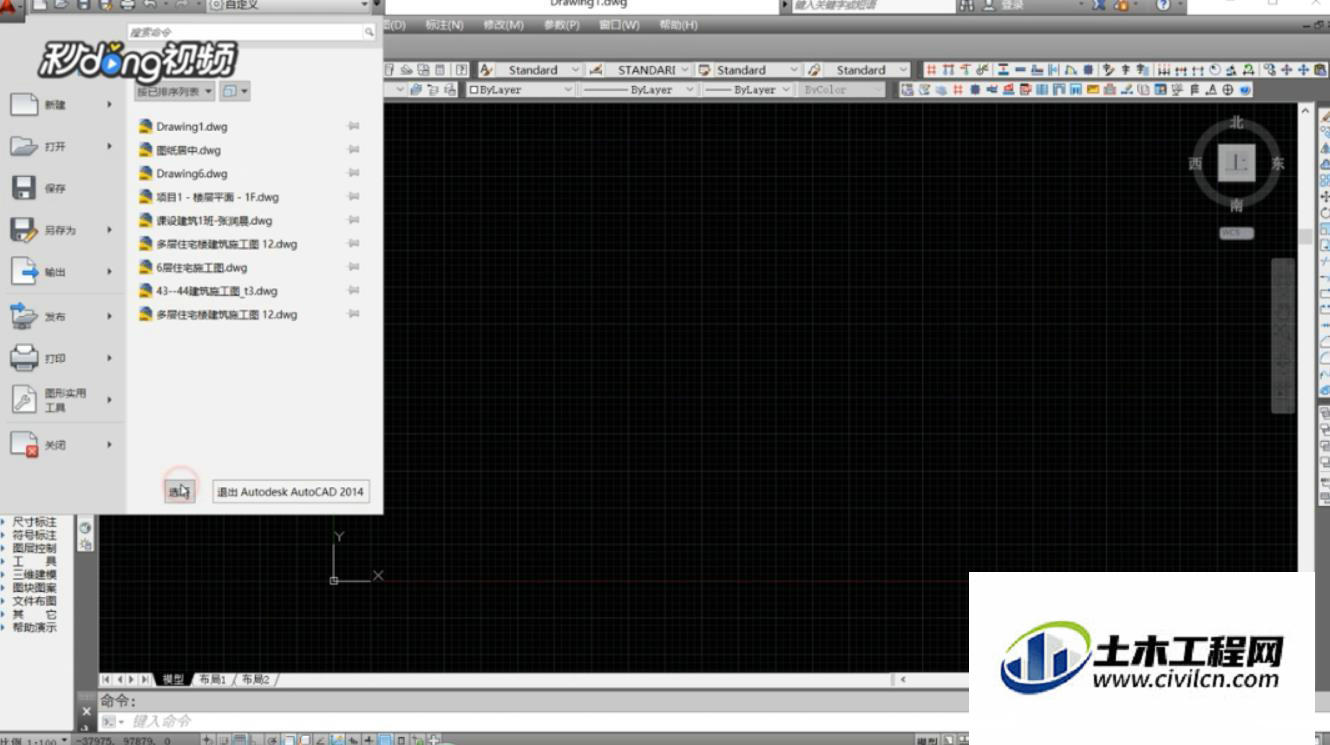Screen dimensions: 1330x745
Task: Click the Print (打印) printer icon
Action: click(24, 358)
